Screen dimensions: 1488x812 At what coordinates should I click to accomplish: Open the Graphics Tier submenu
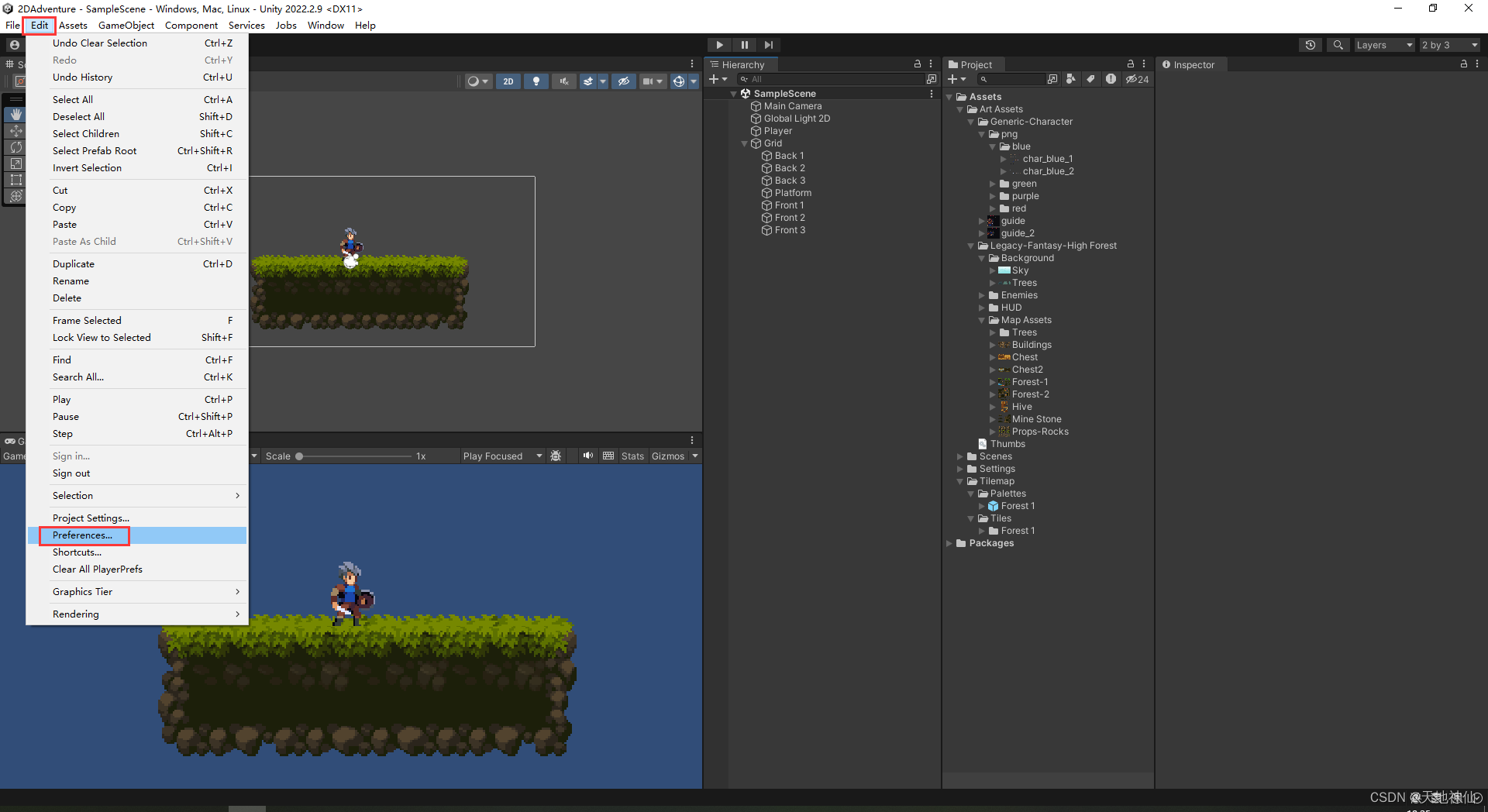tap(137, 592)
